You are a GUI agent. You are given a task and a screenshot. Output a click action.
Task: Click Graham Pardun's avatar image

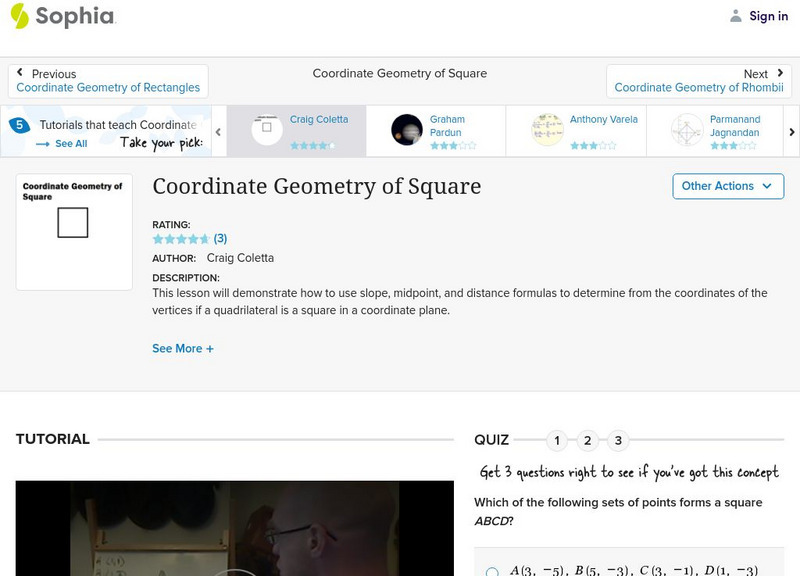[407, 129]
